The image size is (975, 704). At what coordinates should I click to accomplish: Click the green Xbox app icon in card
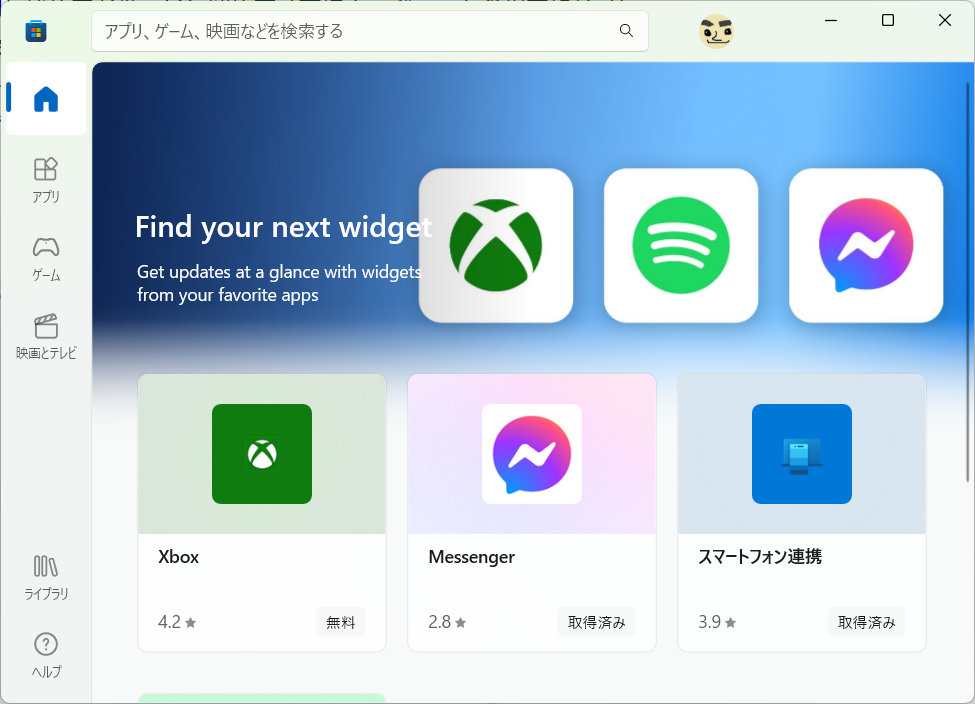[262, 454]
